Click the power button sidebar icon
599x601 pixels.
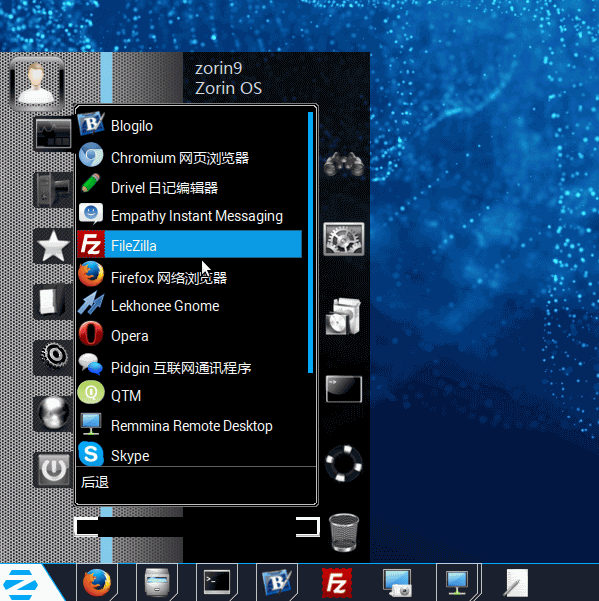coord(54,469)
